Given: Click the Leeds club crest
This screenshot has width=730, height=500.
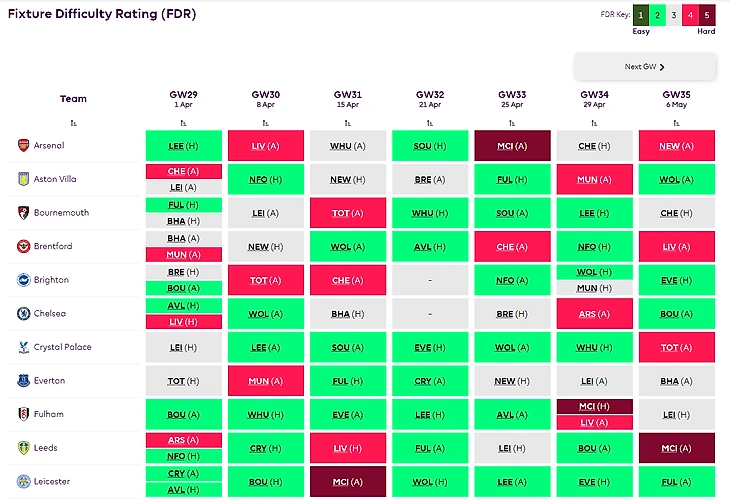Looking at the screenshot, I should (24, 448).
